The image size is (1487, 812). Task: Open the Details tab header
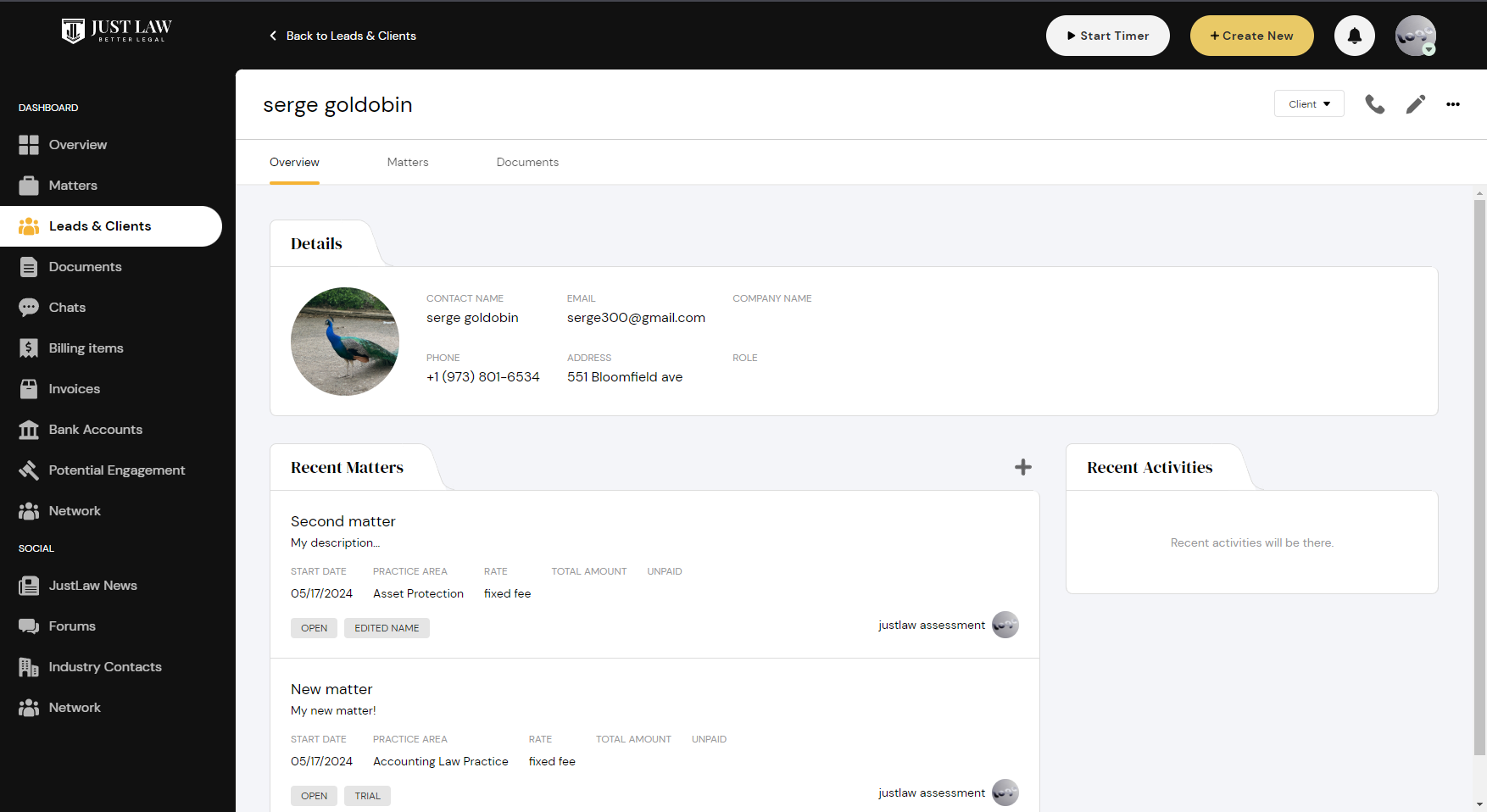[x=316, y=243]
